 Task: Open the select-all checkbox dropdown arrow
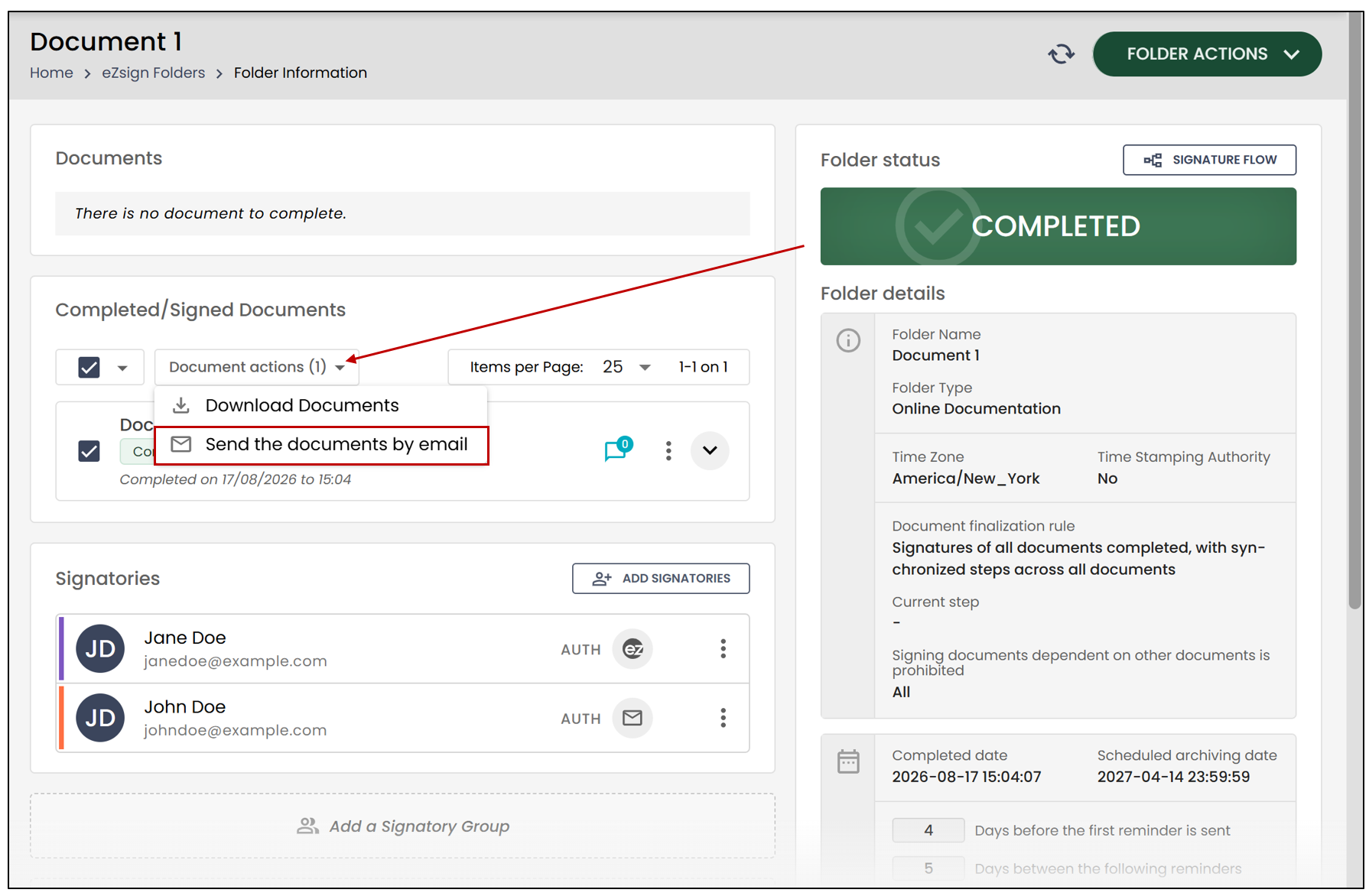(122, 368)
